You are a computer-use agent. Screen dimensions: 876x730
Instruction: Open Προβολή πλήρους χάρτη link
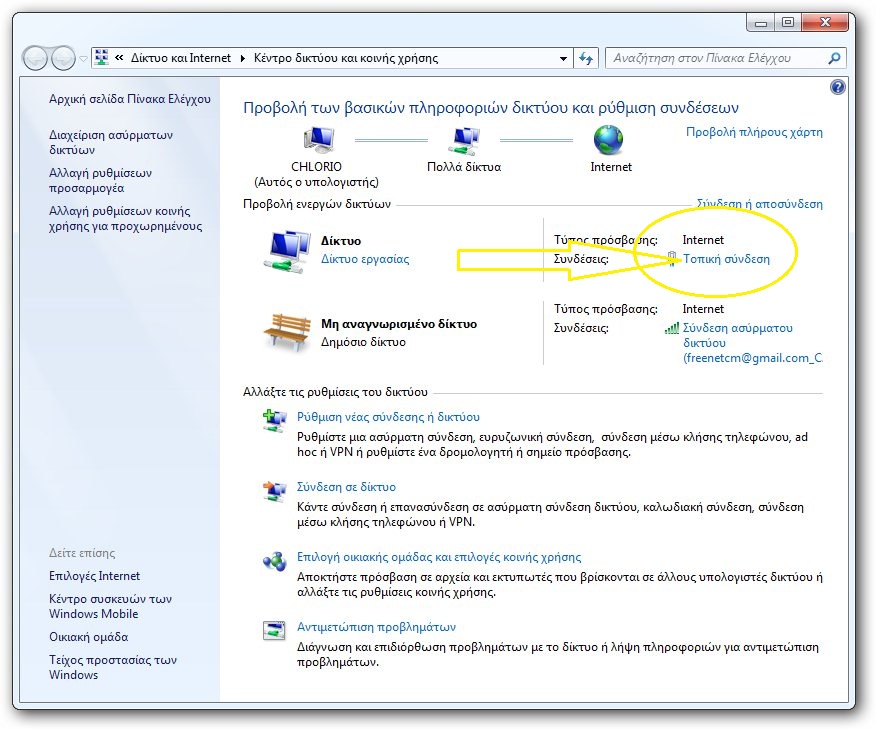pyautogui.click(x=754, y=132)
